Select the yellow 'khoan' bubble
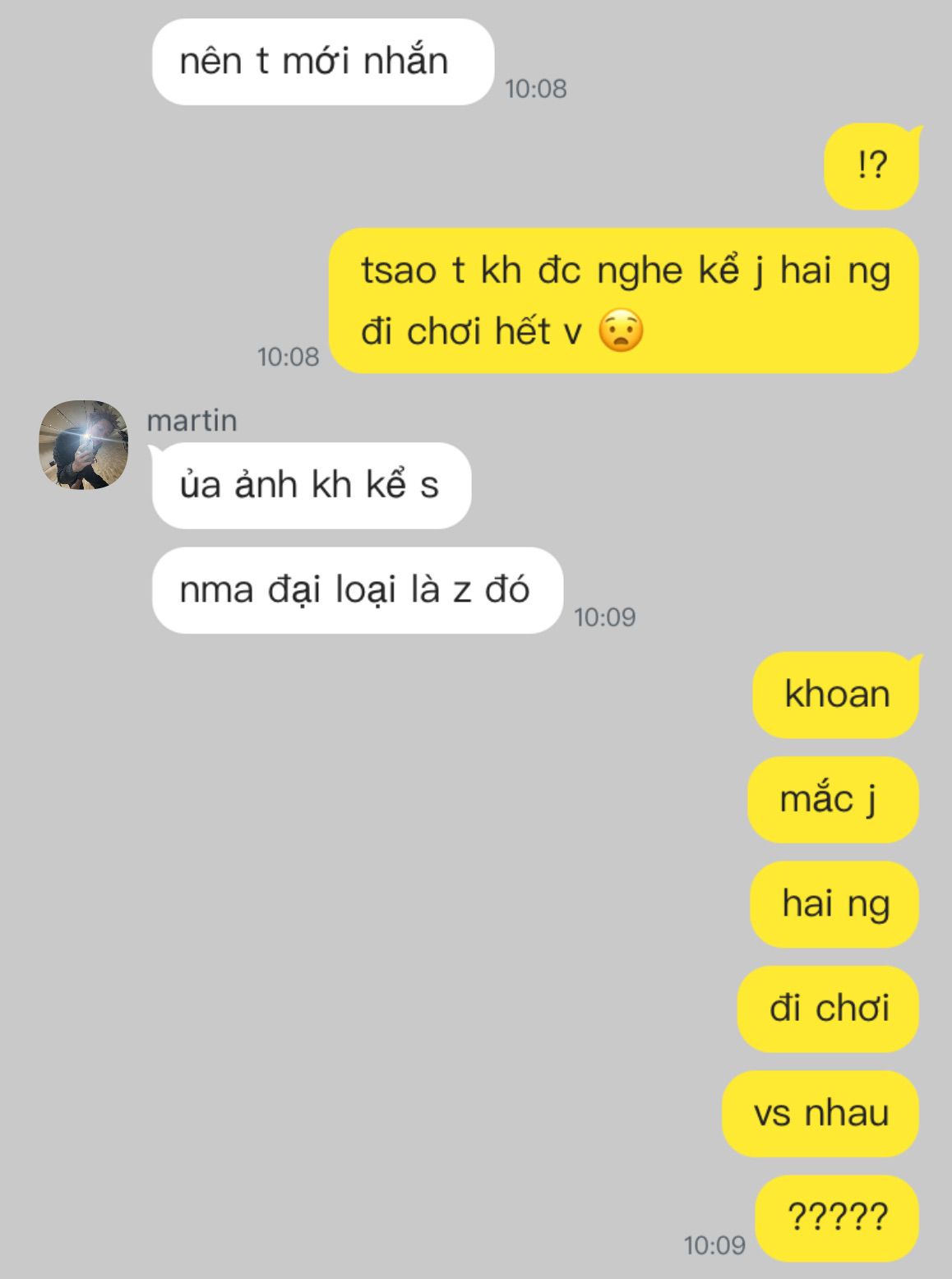This screenshot has height=1279, width=952. pyautogui.click(x=836, y=695)
